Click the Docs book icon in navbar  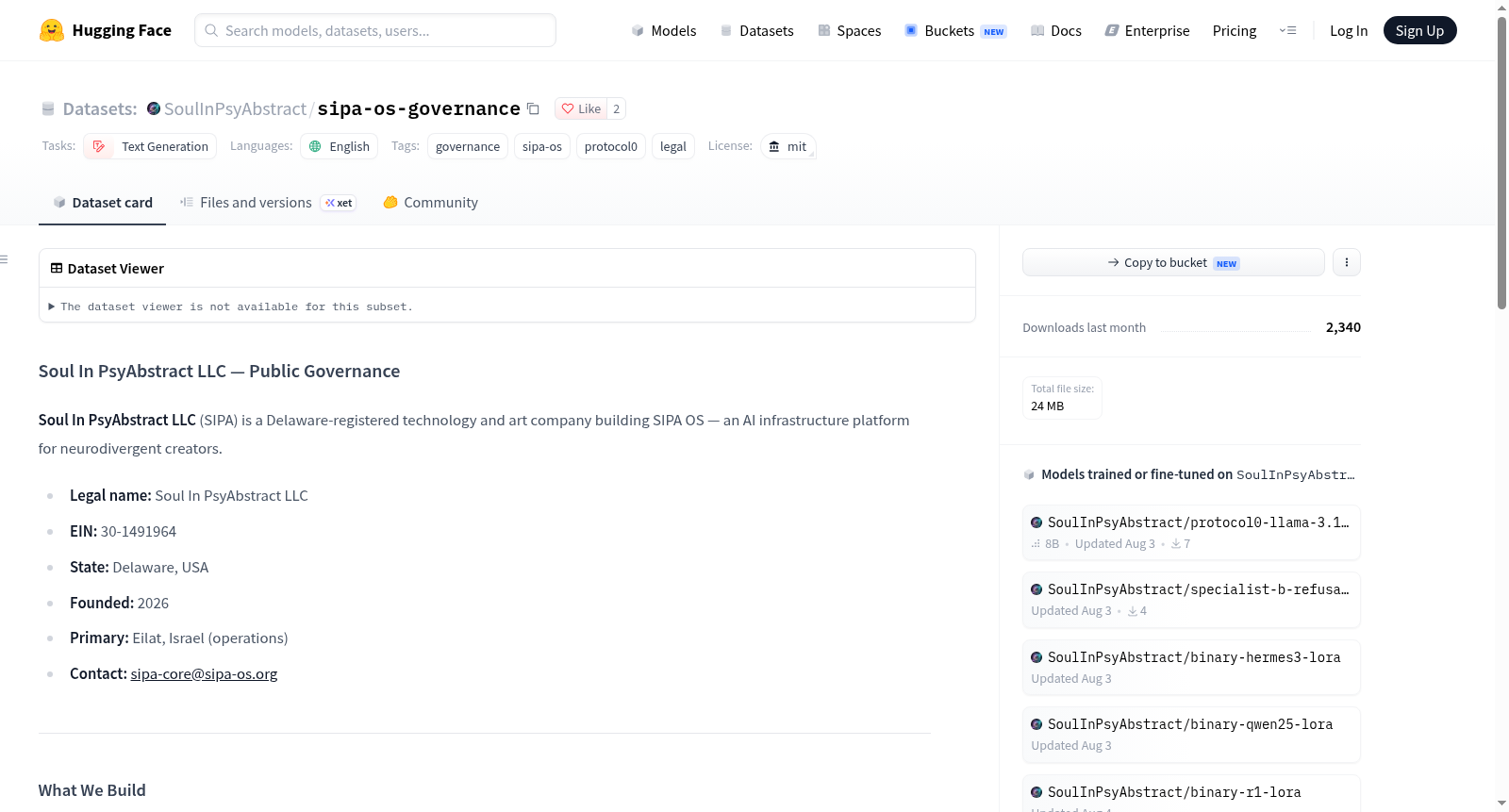(1037, 30)
